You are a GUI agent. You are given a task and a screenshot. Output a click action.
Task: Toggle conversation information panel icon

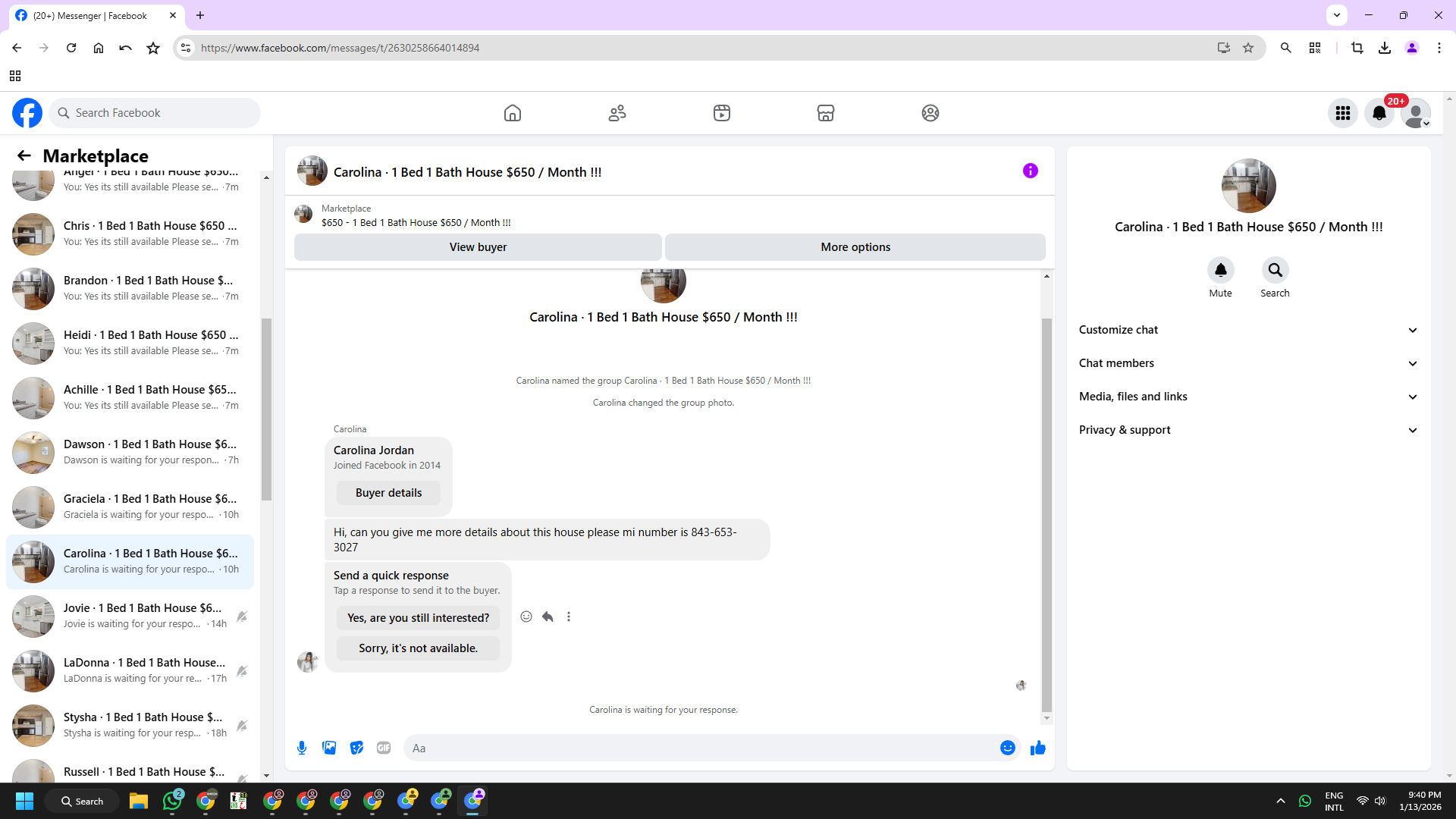[1030, 171]
